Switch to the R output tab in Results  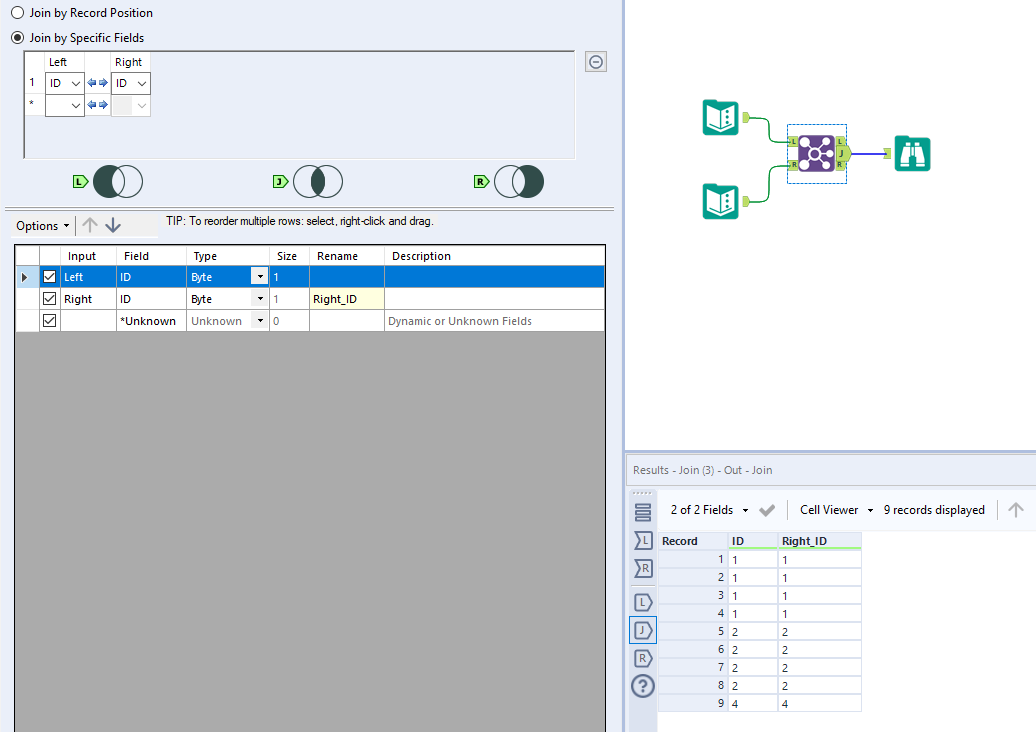coord(643,658)
